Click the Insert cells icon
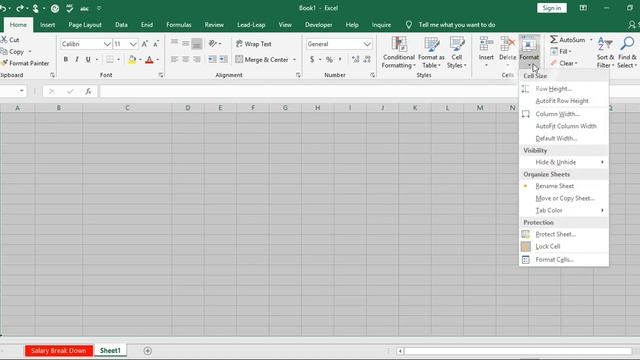Viewport: 640px width, 360px height. click(486, 44)
